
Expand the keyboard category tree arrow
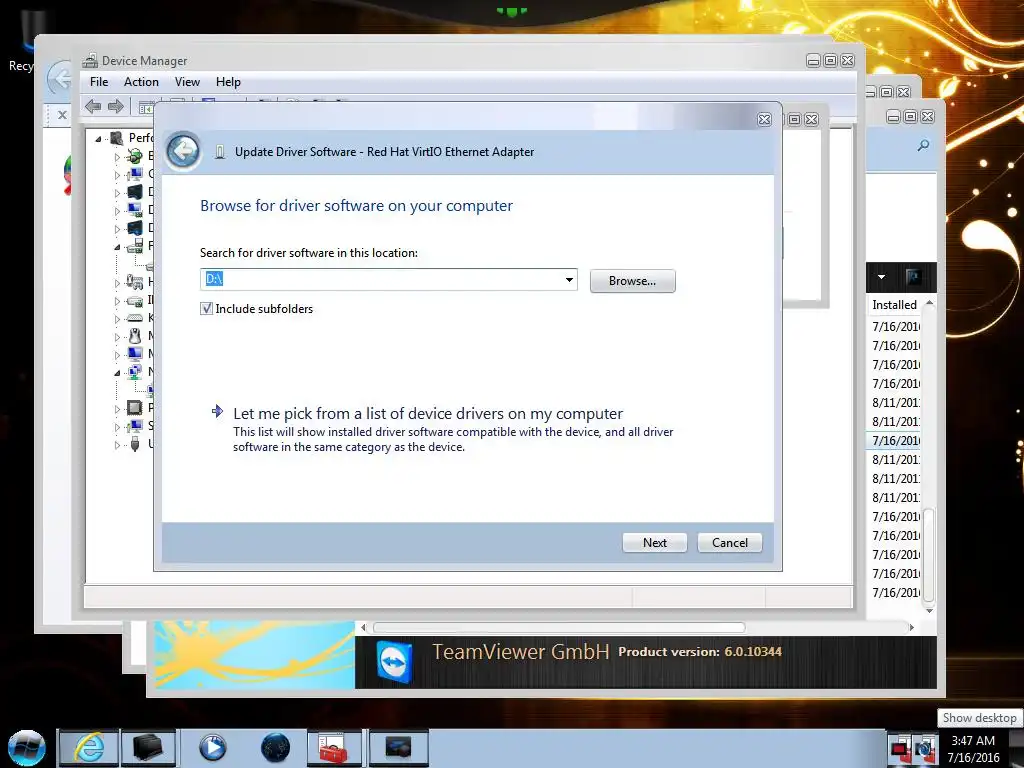(x=117, y=319)
